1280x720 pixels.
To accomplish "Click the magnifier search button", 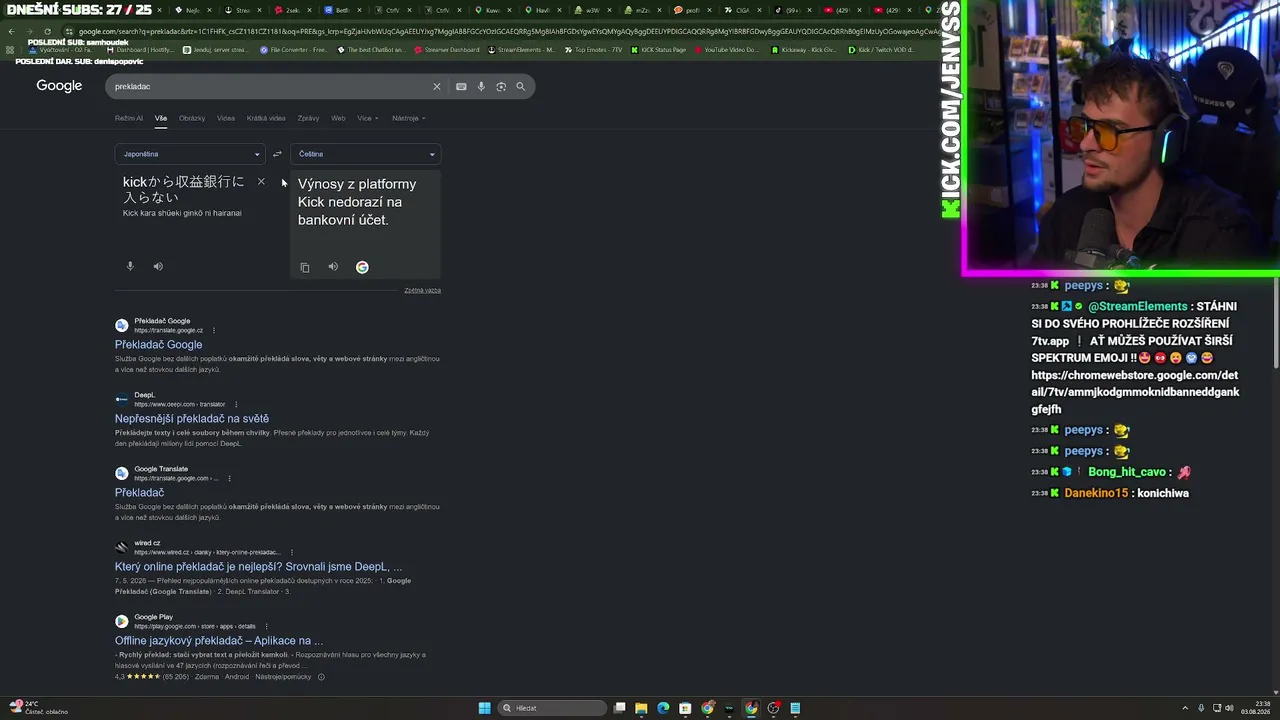I will click(520, 86).
